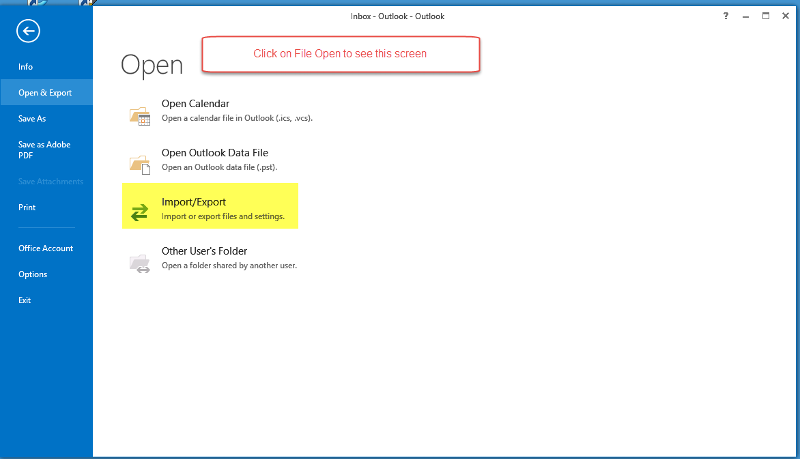Screen dimensions: 800x459
Task: Click Open Outlook Data File title
Action: (215, 152)
